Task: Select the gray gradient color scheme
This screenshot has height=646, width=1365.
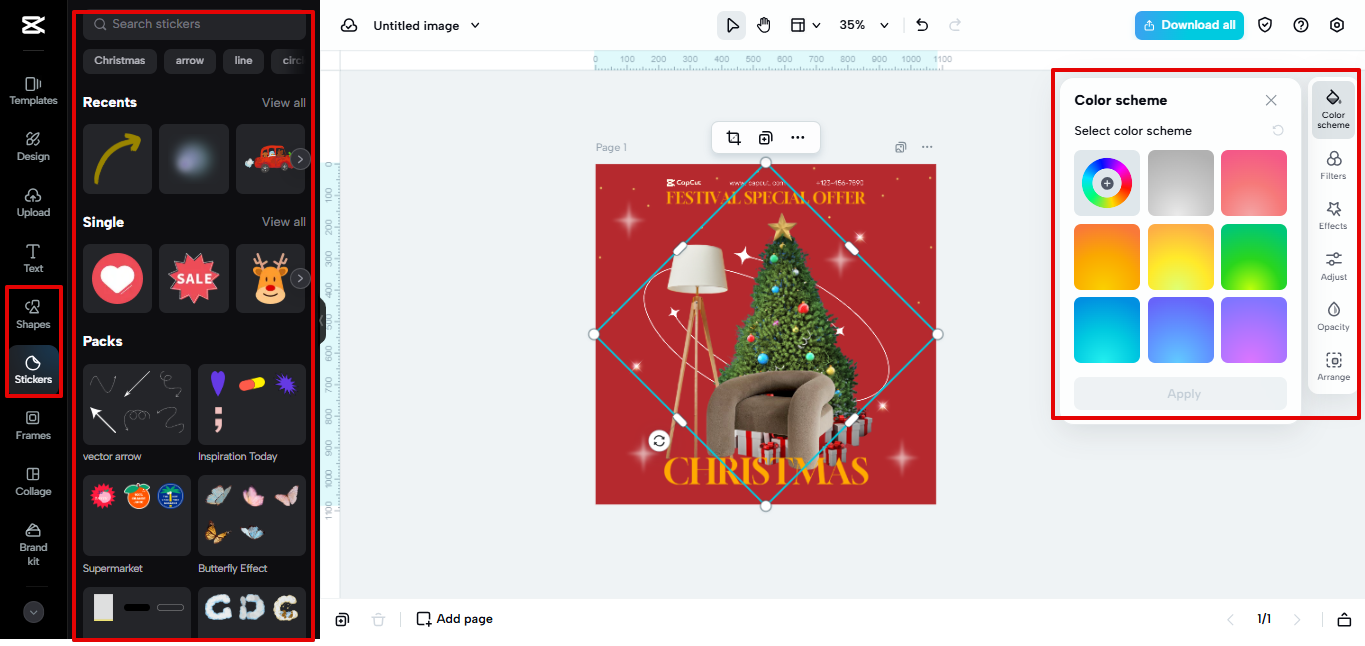Action: (x=1181, y=183)
